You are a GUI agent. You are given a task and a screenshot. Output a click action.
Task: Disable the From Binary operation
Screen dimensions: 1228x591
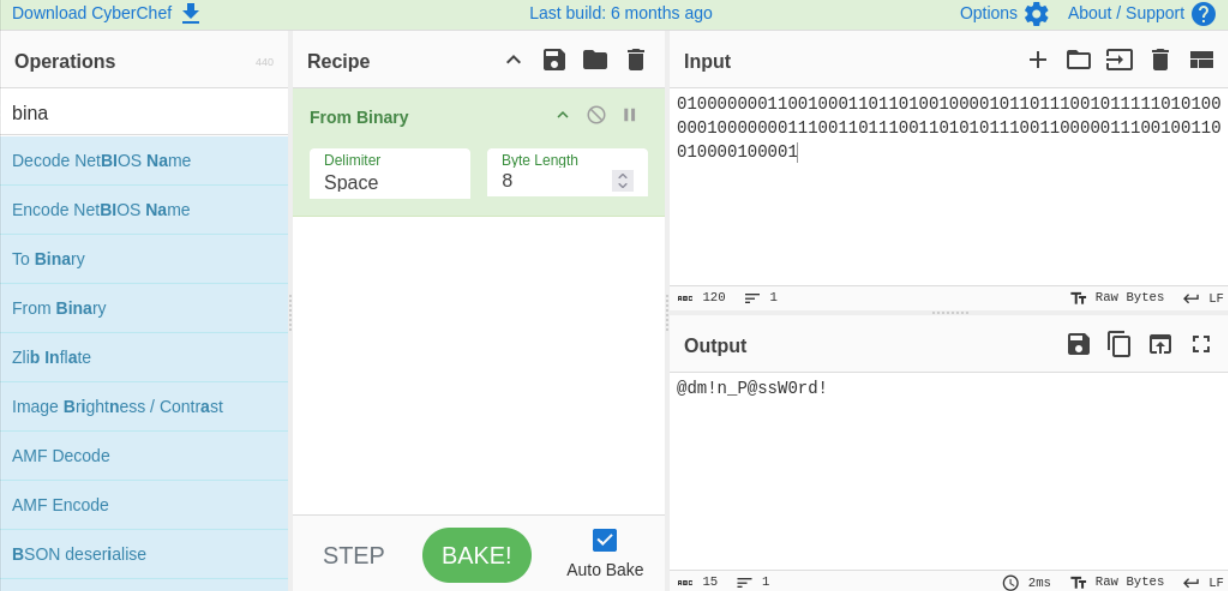(596, 115)
